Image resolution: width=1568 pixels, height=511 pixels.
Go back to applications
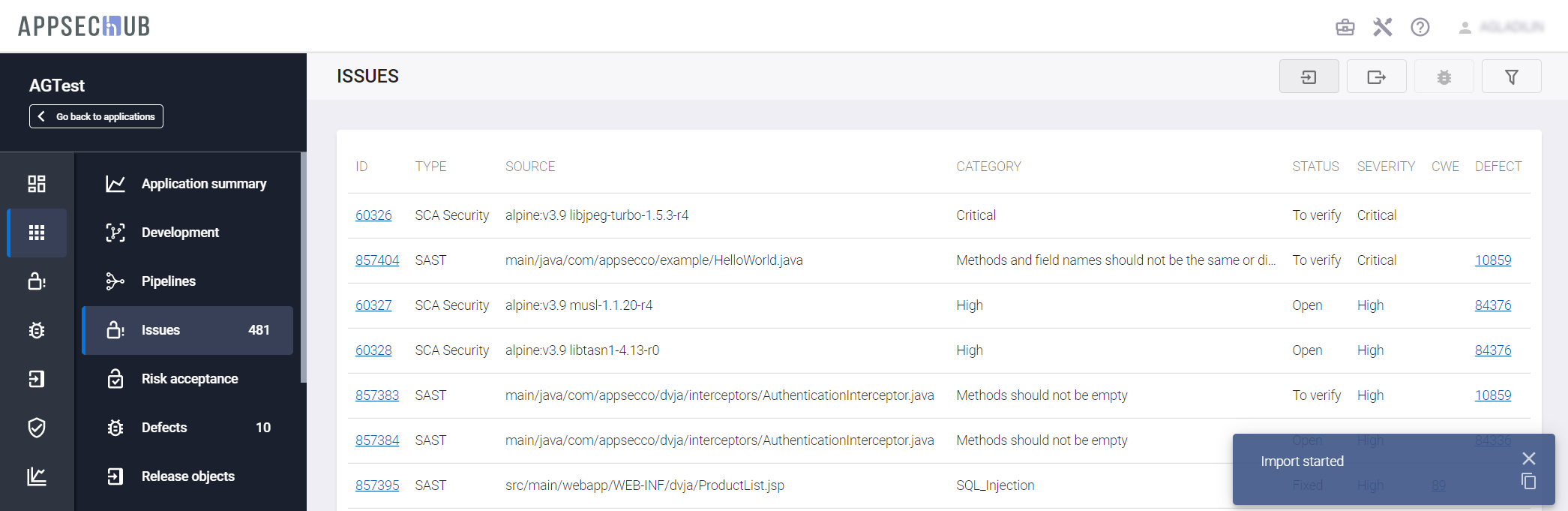coord(96,116)
